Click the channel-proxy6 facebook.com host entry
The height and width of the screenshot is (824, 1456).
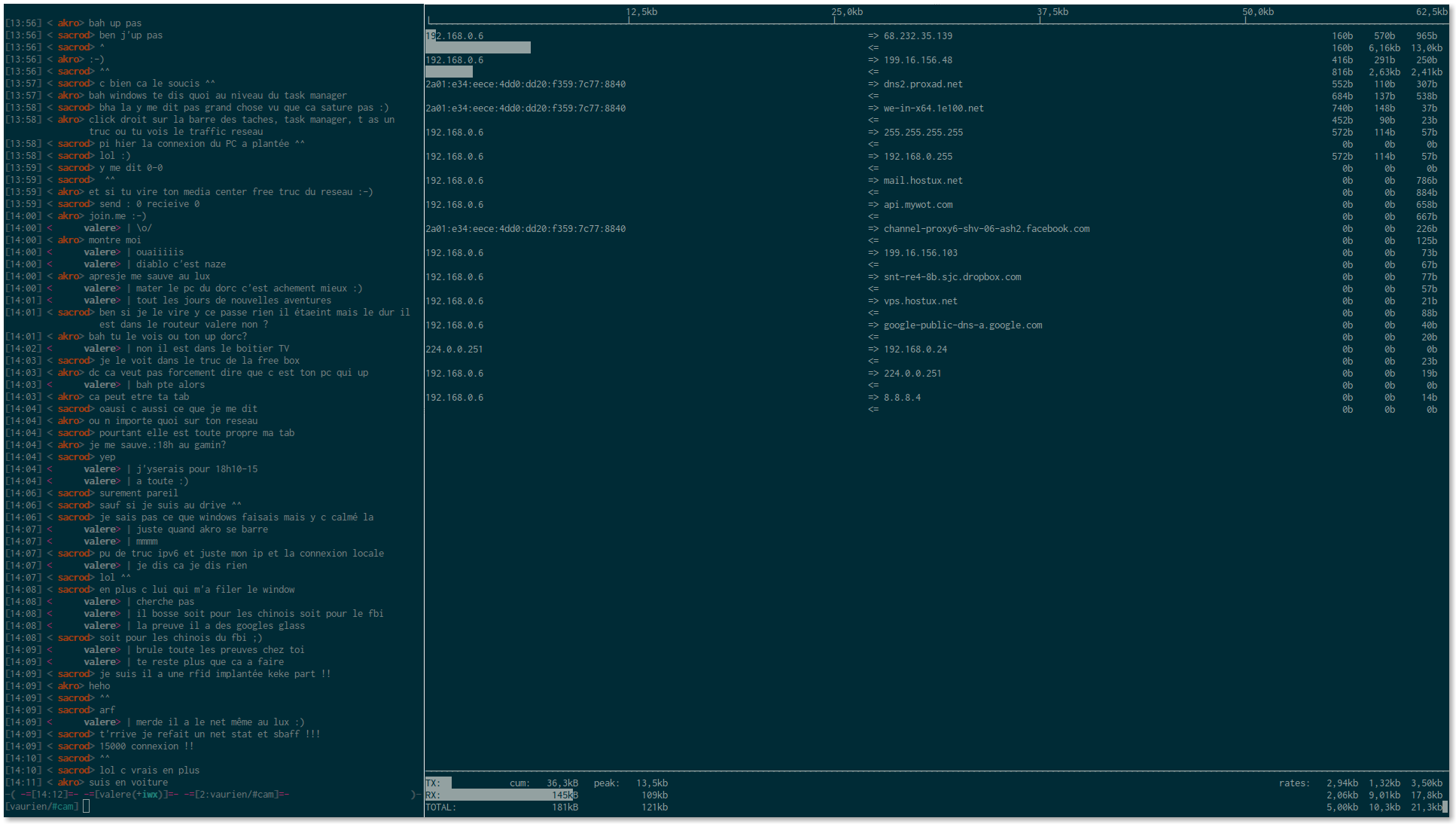tap(986, 228)
